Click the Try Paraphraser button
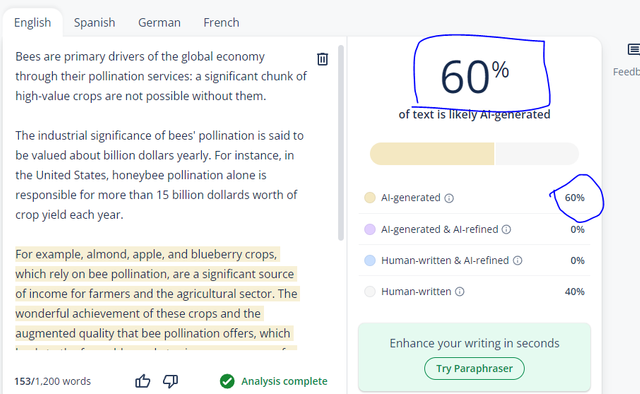The width and height of the screenshot is (640, 394). point(474,369)
